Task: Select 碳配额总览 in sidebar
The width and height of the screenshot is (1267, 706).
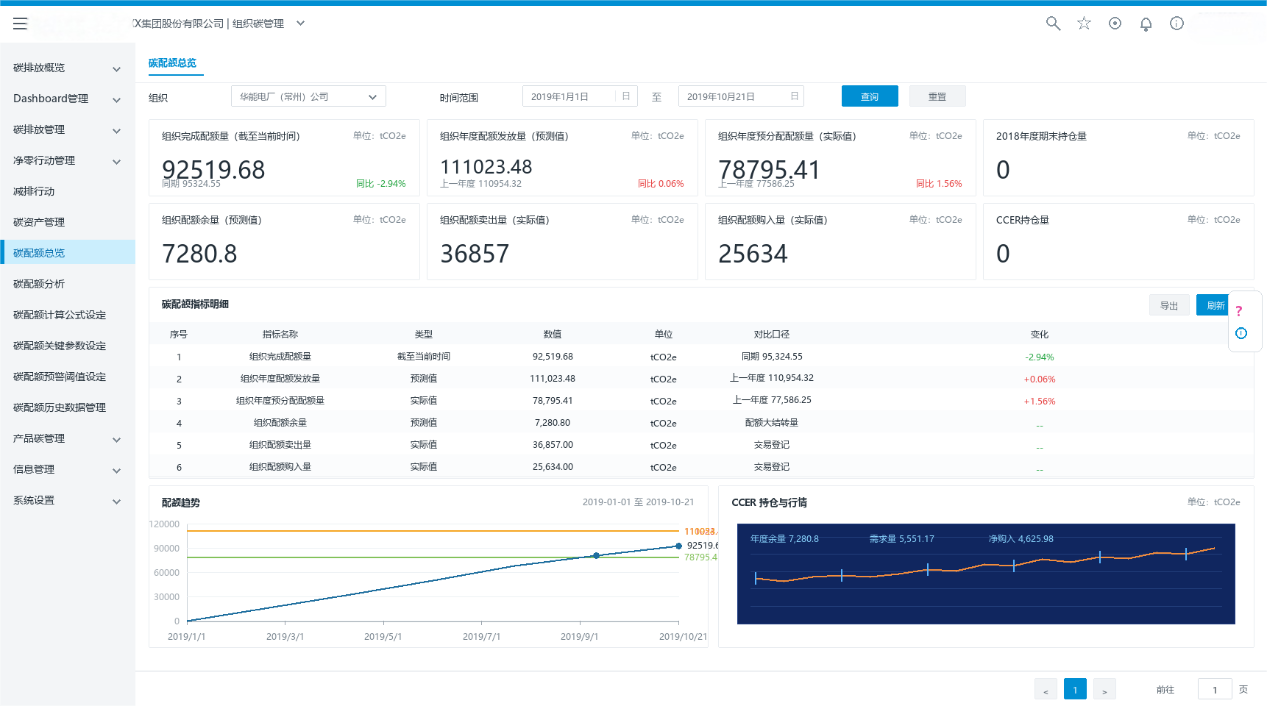Action: click(67, 253)
